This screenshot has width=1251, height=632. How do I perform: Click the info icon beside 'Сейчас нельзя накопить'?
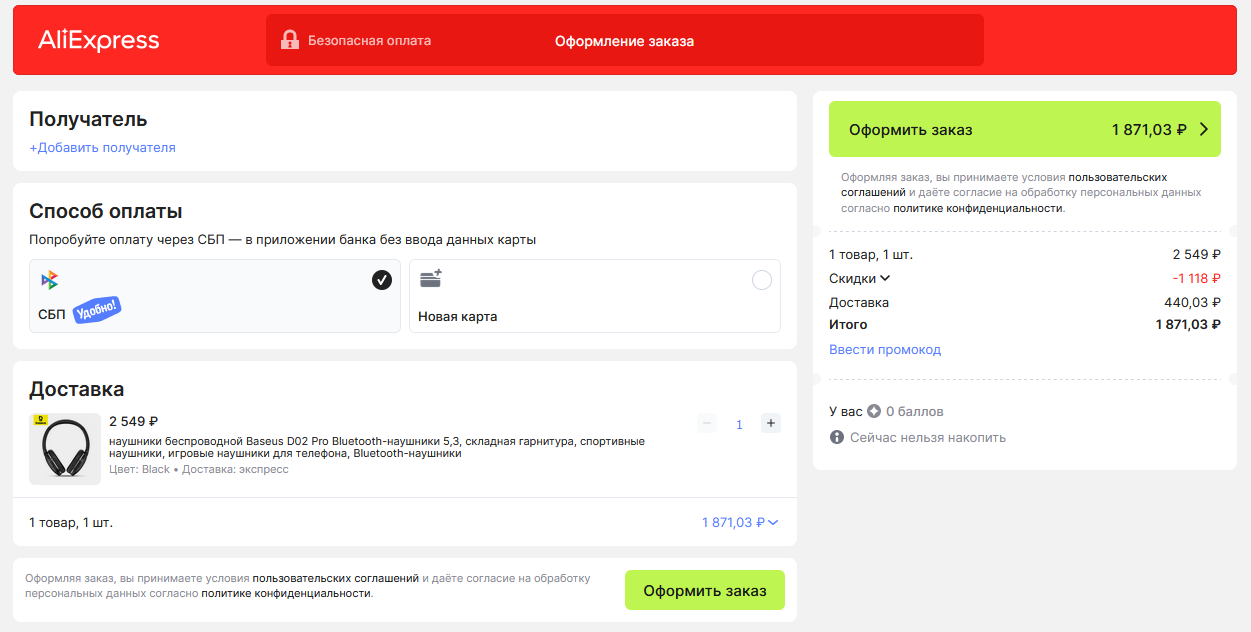[837, 437]
